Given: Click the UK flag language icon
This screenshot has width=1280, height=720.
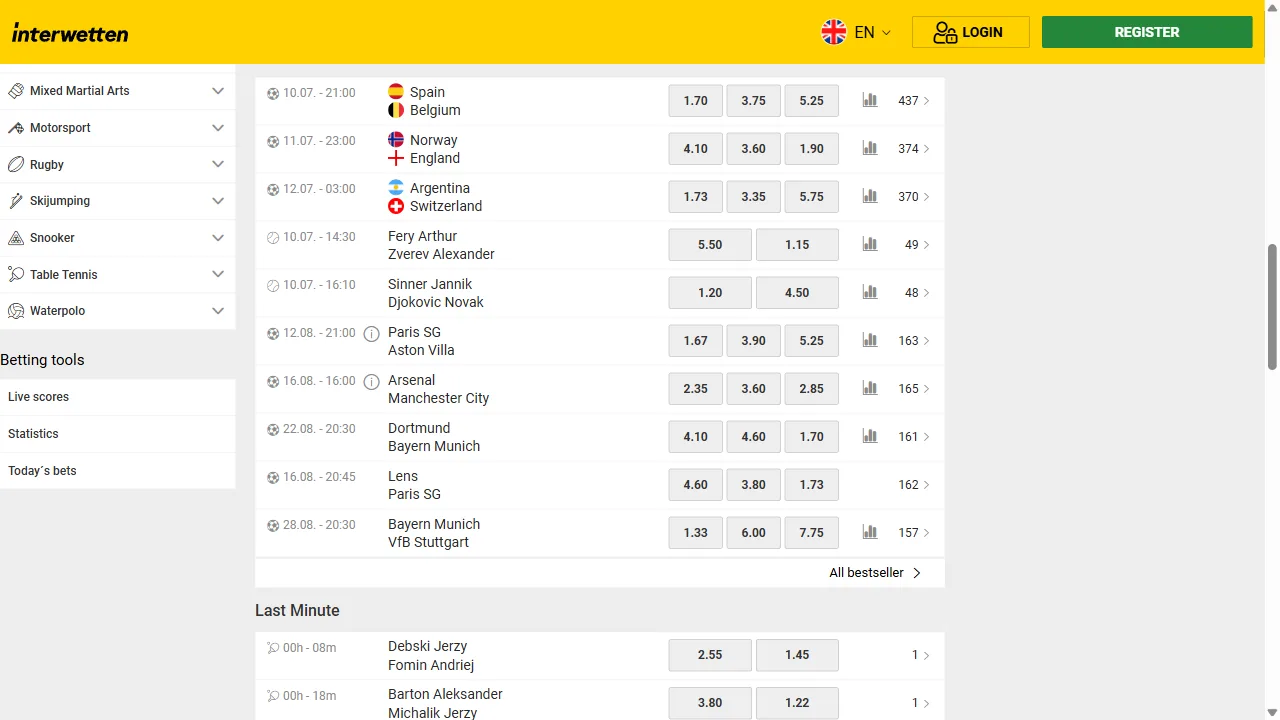Looking at the screenshot, I should (x=834, y=32).
